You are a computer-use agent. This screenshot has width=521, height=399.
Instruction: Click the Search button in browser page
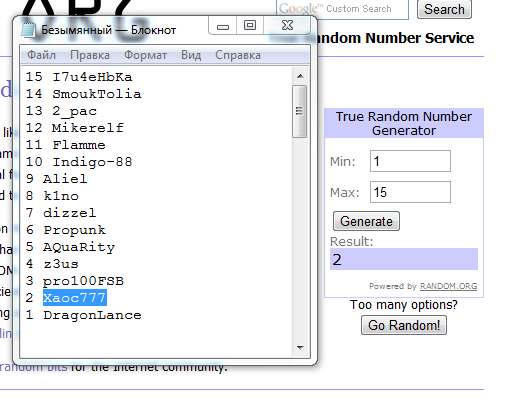pos(444,9)
